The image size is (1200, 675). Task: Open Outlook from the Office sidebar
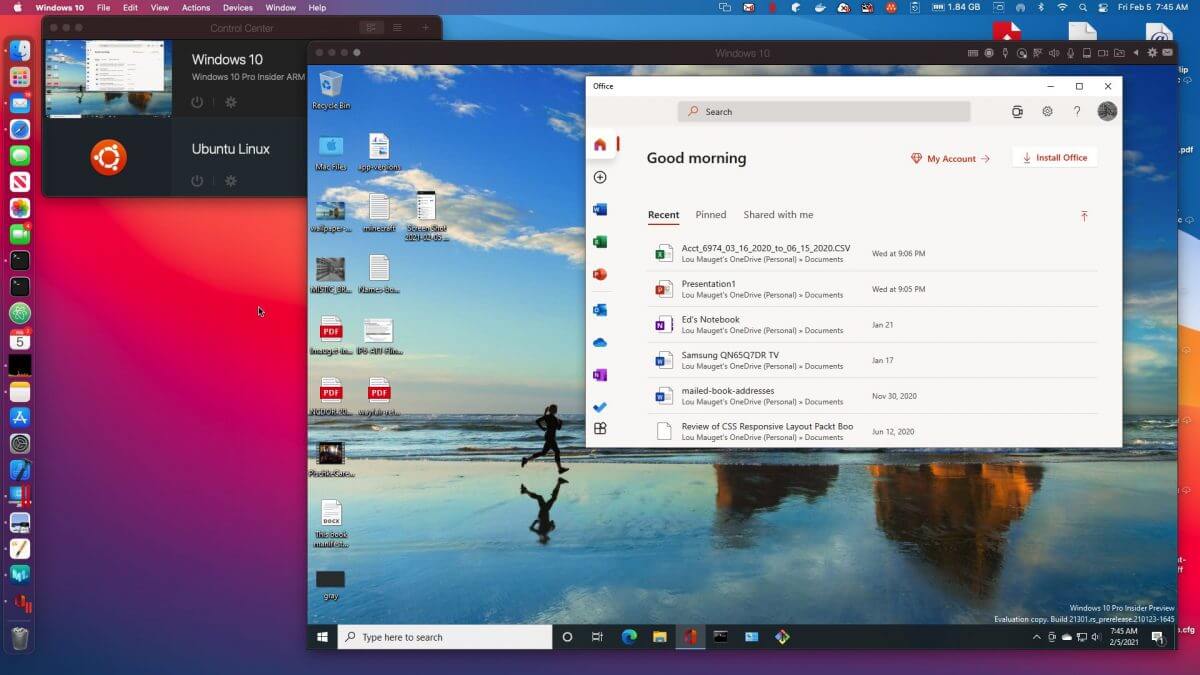tap(600, 310)
